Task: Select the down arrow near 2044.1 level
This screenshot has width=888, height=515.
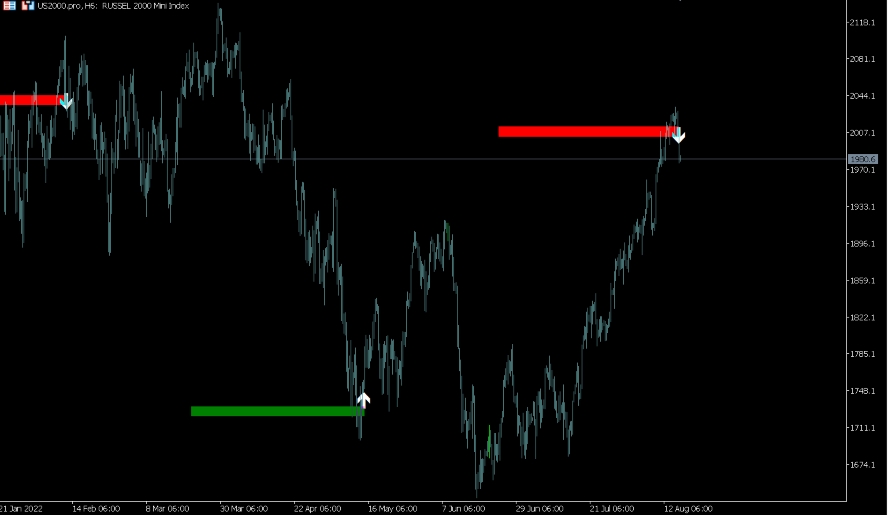Action: [66, 101]
